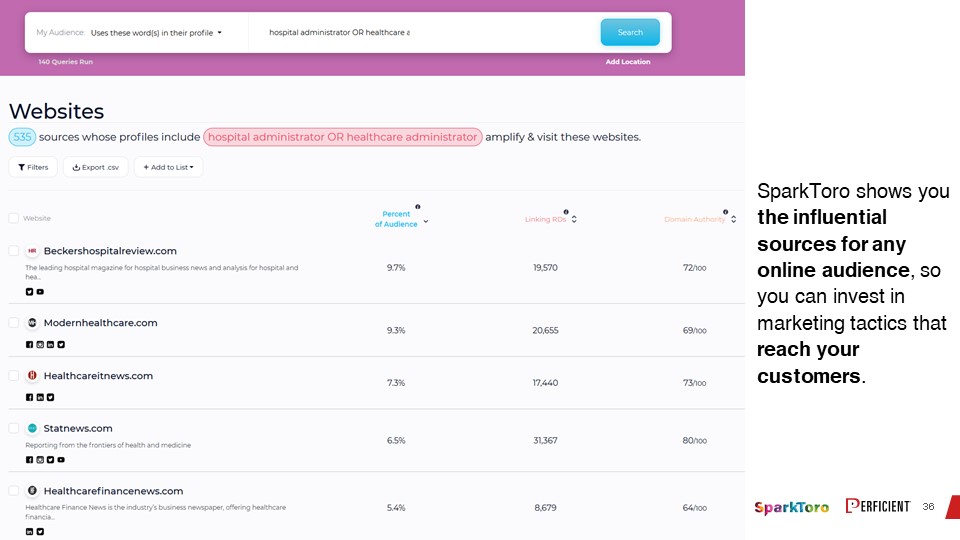
Task: Show info tooltip for Linking RDs
Action: tap(566, 212)
